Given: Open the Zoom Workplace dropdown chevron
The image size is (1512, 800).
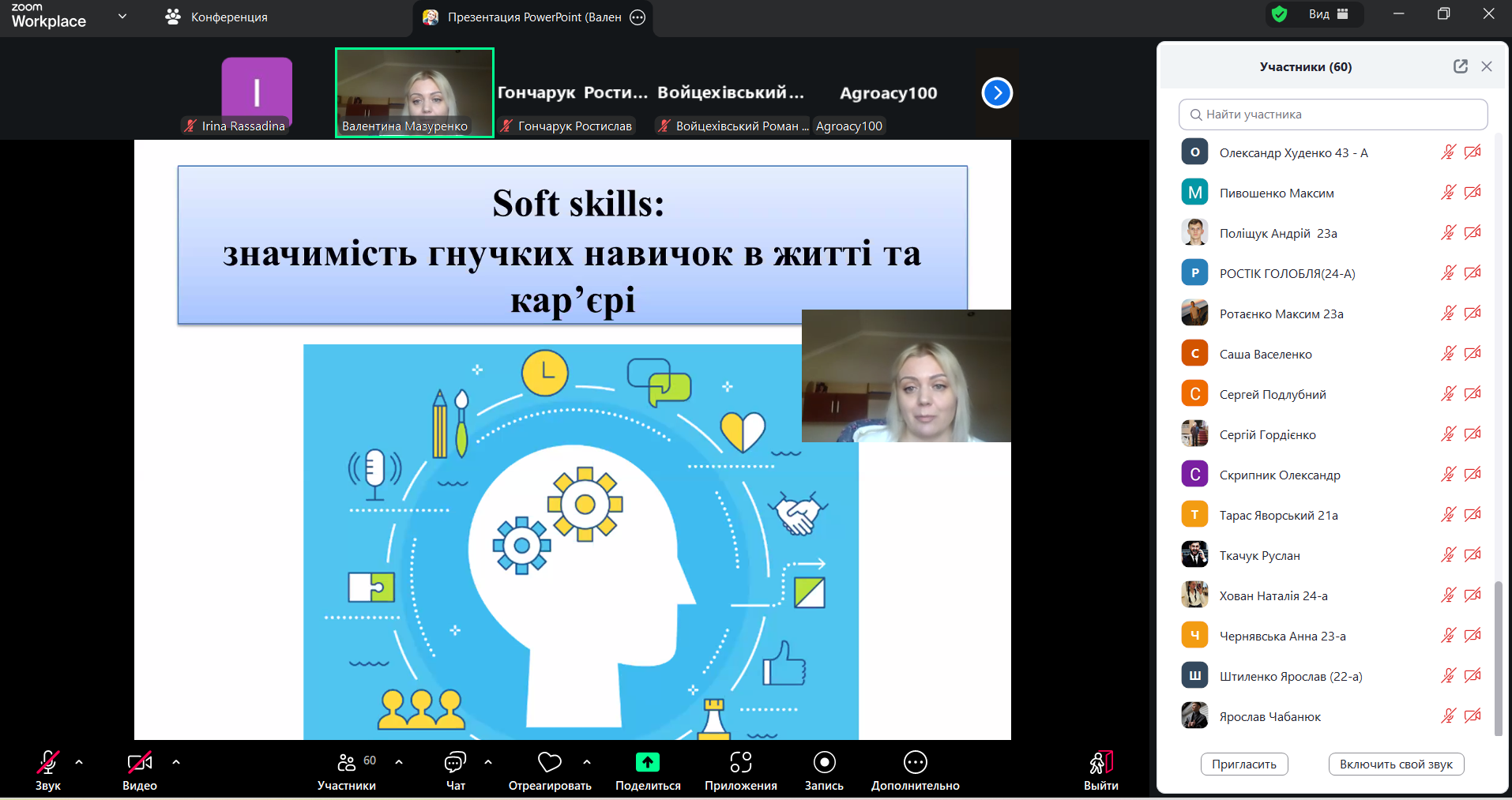Looking at the screenshot, I should pyautogui.click(x=122, y=16).
